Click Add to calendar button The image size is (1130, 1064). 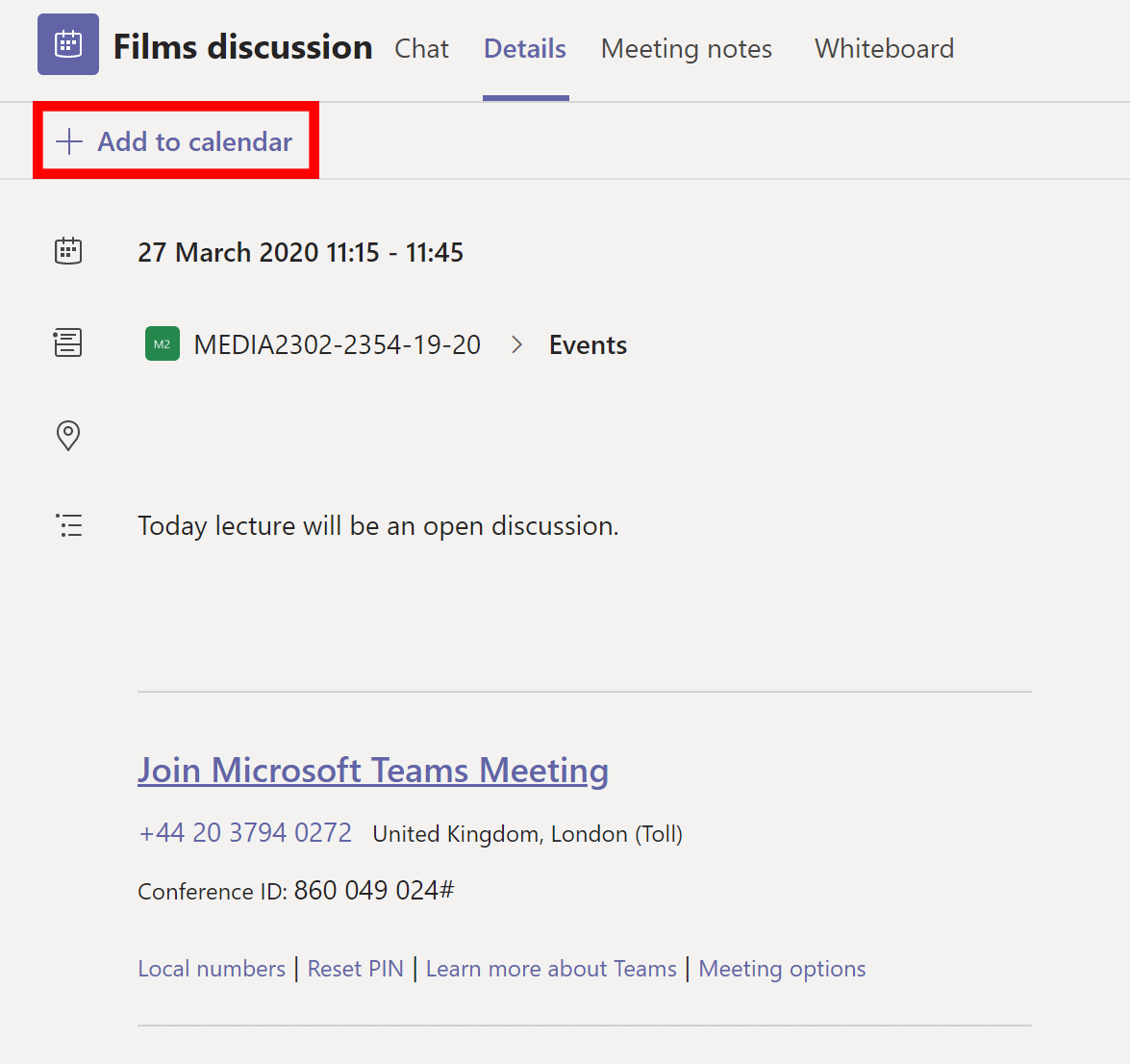(x=175, y=141)
